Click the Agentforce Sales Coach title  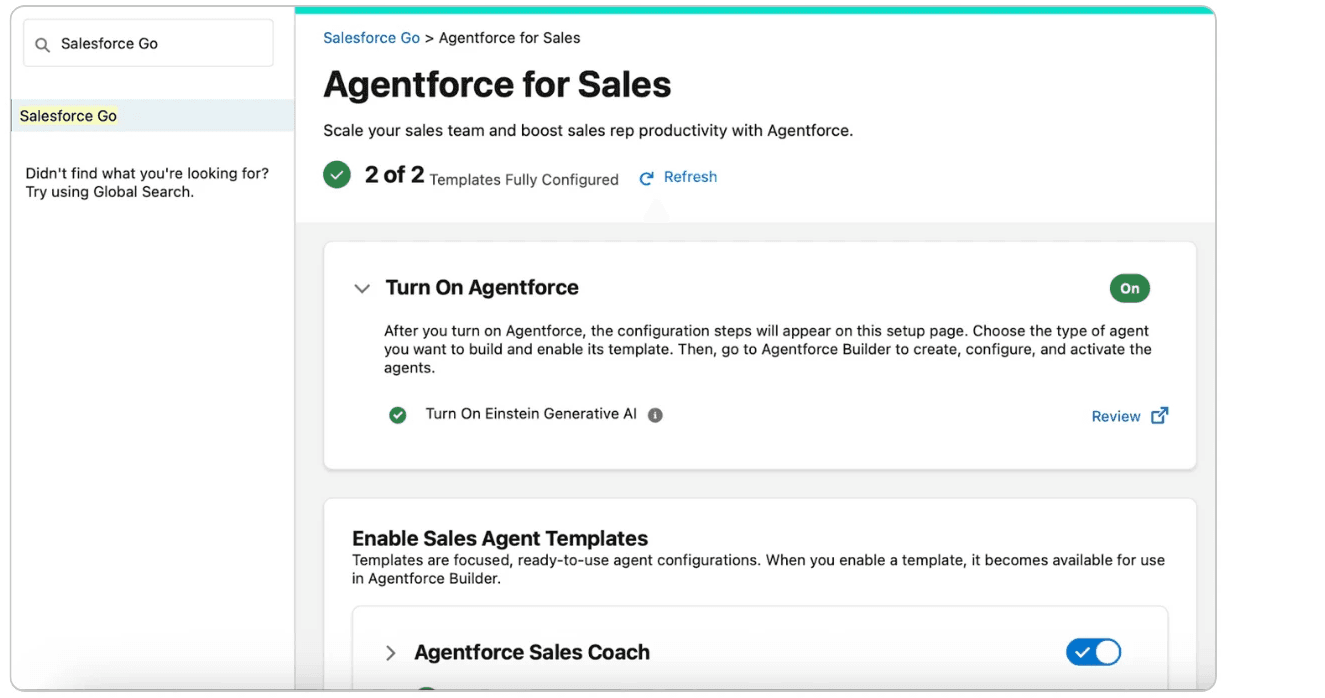(x=532, y=653)
